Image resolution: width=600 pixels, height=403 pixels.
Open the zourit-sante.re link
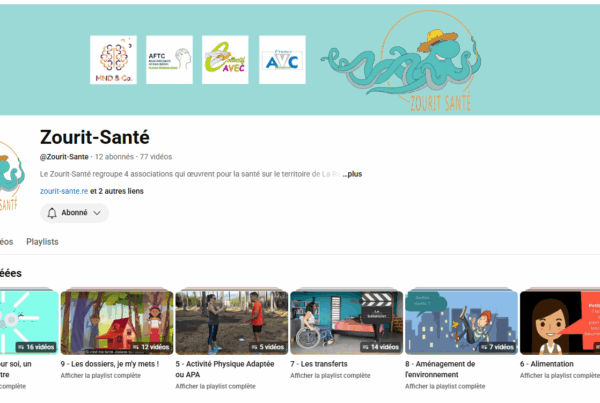coord(64,191)
